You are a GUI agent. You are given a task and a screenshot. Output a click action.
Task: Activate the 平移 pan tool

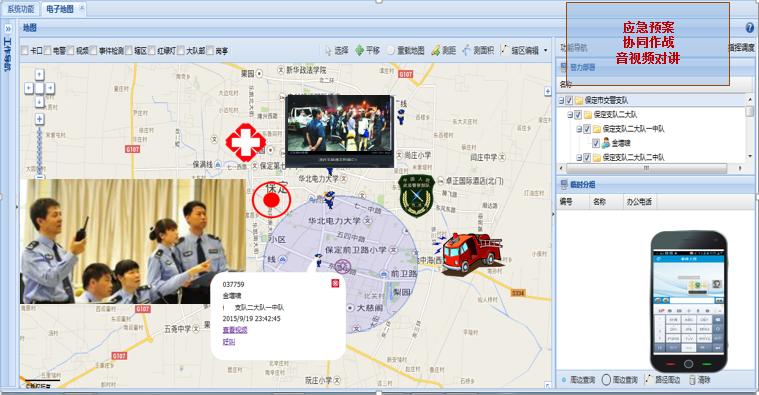[x=367, y=50]
